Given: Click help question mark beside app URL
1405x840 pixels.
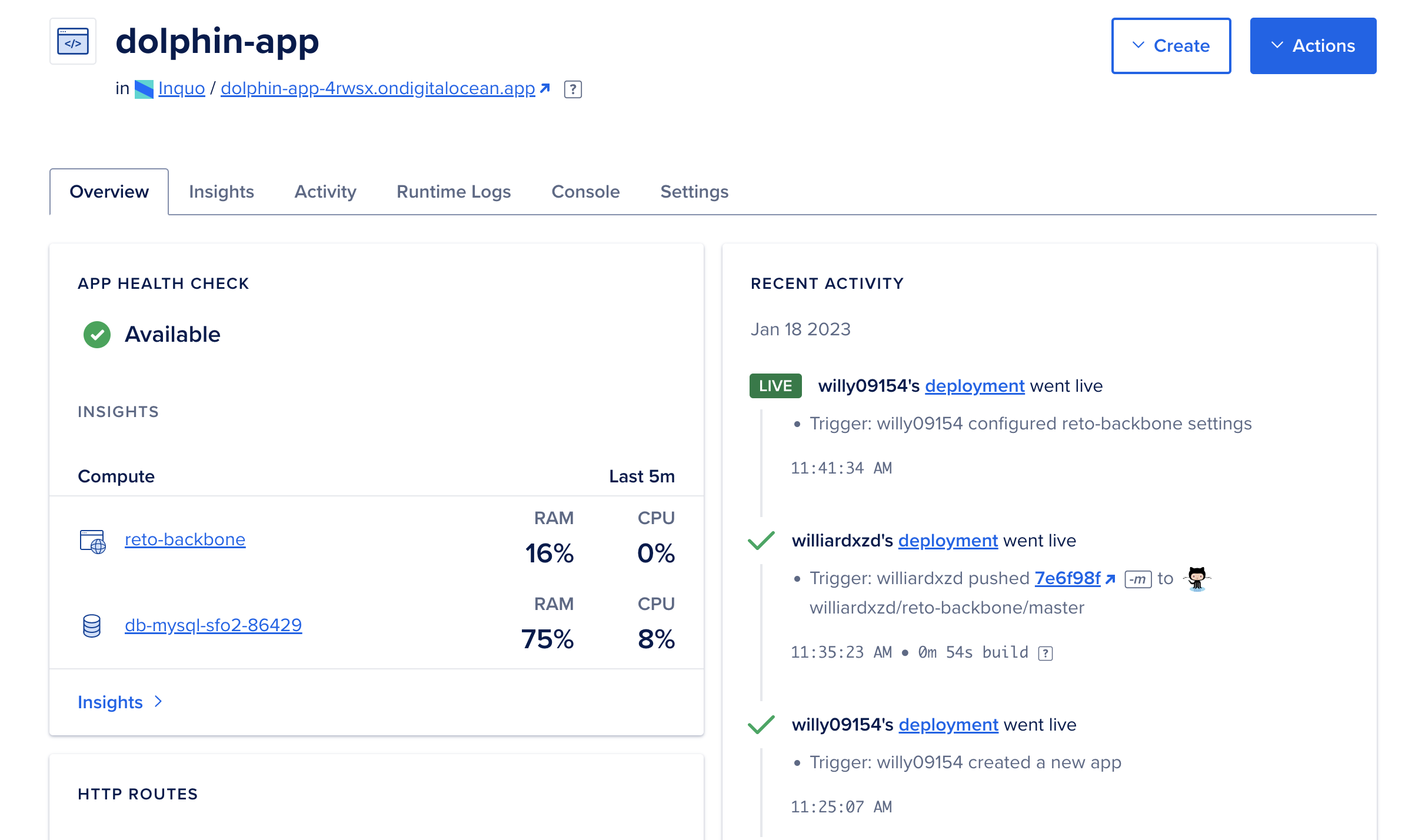Looking at the screenshot, I should (572, 89).
